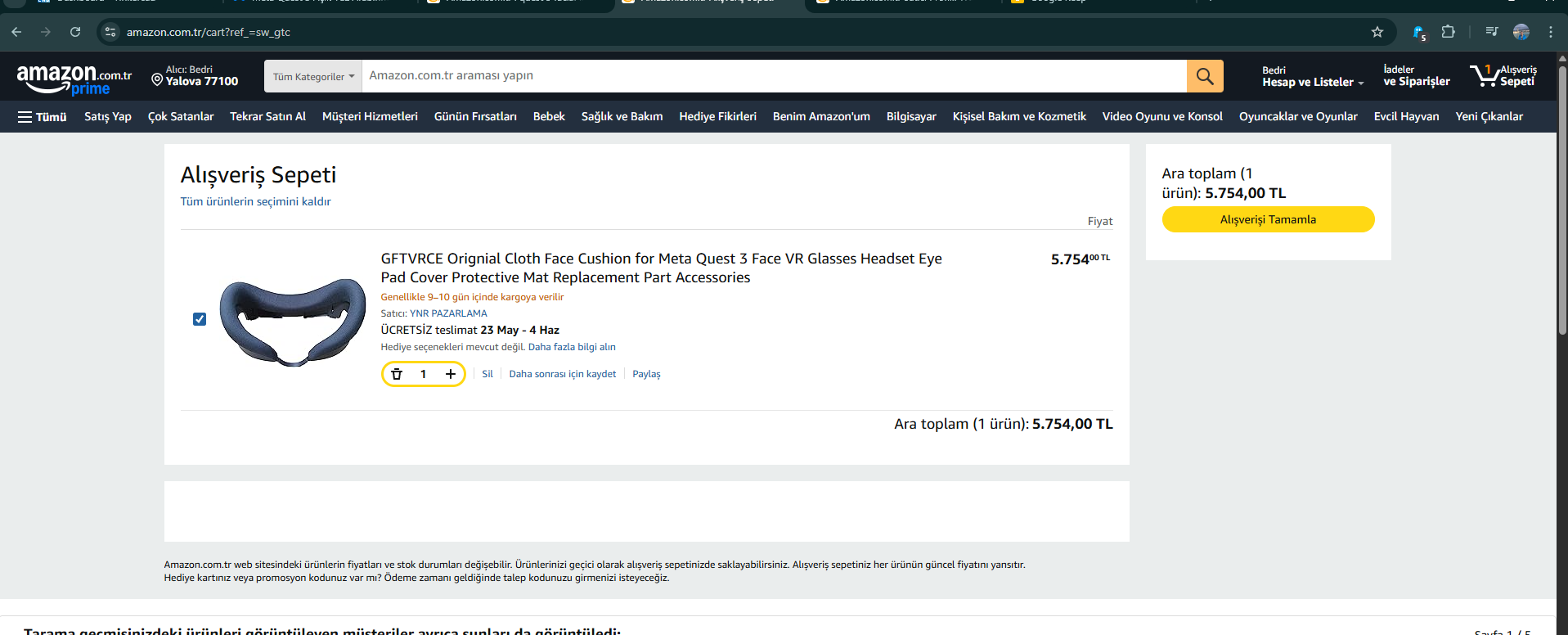Open Kişisel Bakım ve Kozmetik category
This screenshot has width=1568, height=635.
point(1019,117)
